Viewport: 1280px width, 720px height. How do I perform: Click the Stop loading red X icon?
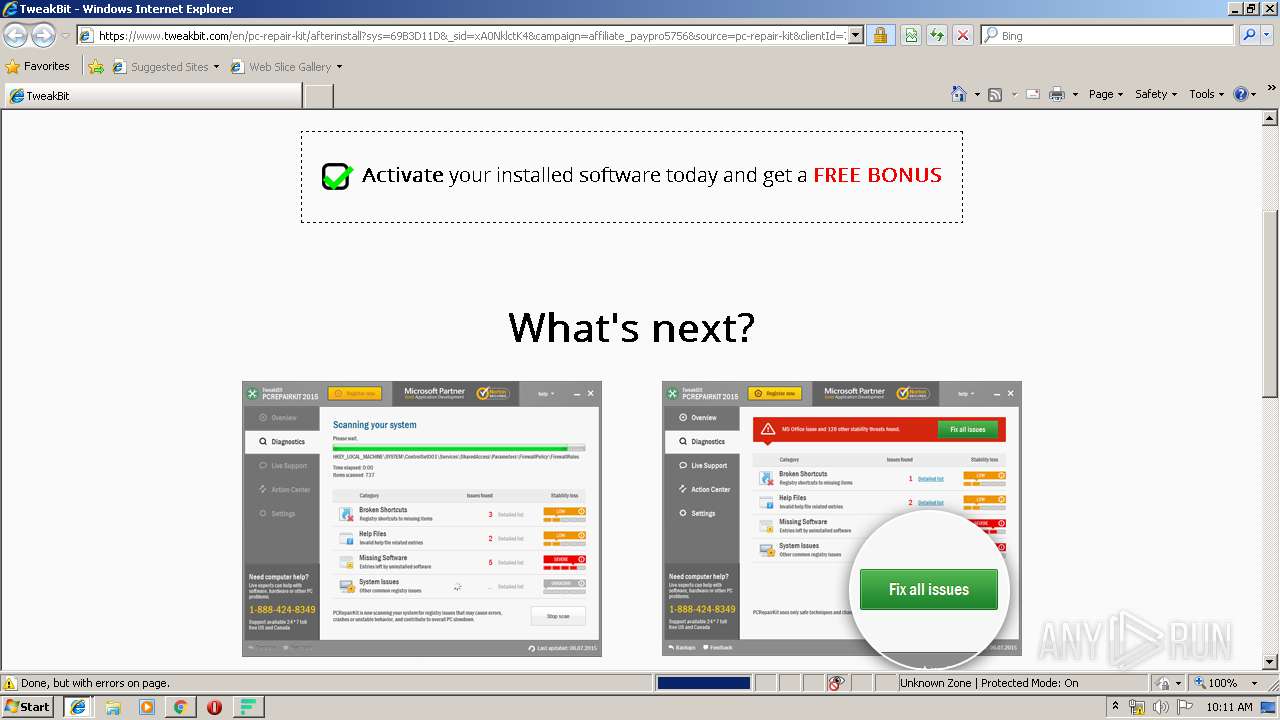point(962,35)
